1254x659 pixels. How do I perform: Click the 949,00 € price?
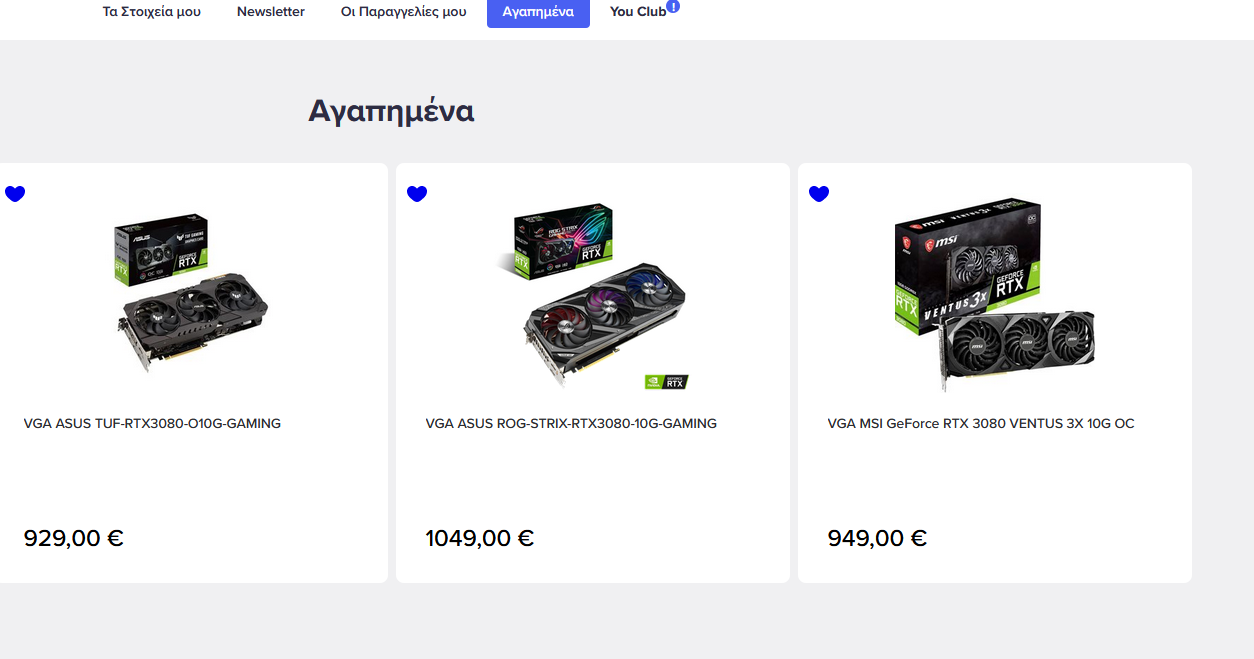877,538
